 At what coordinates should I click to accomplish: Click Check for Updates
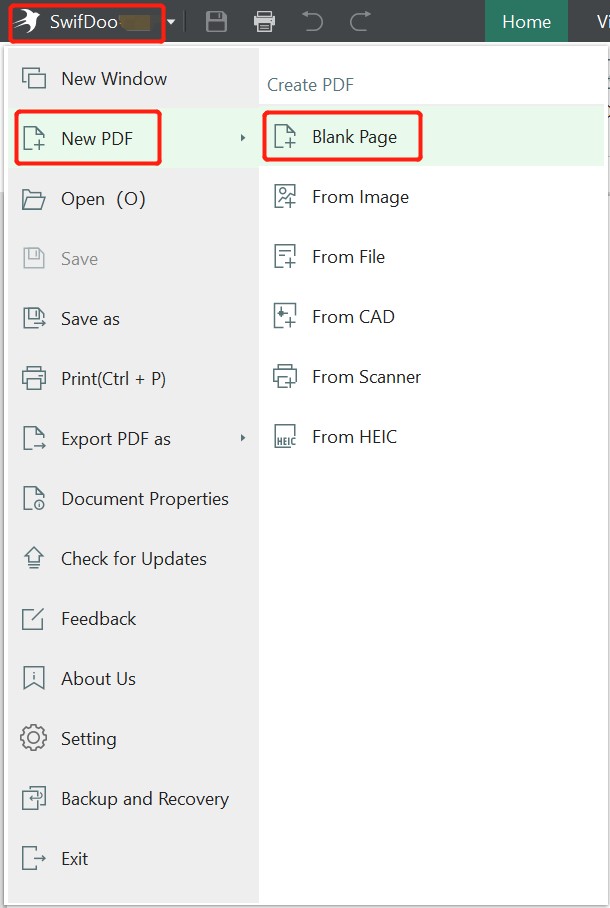click(x=133, y=558)
